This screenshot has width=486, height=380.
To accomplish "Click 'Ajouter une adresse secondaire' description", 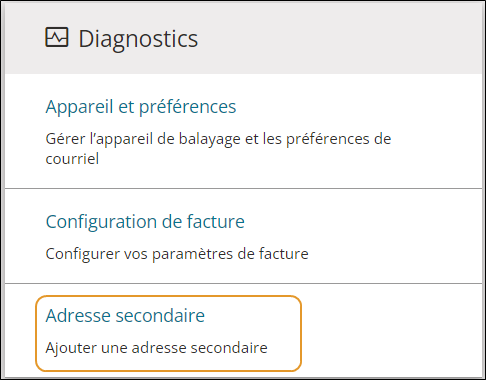I will pos(156,348).
